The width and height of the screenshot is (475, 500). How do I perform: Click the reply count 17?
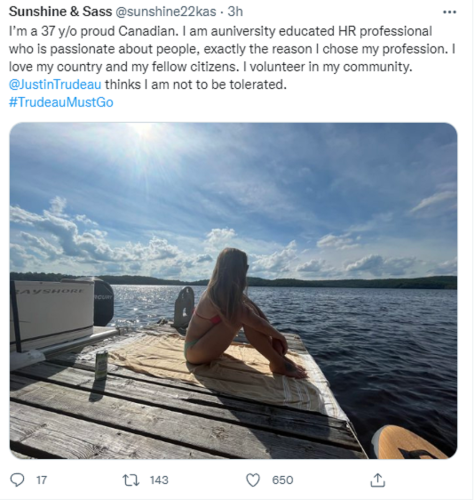(41, 480)
